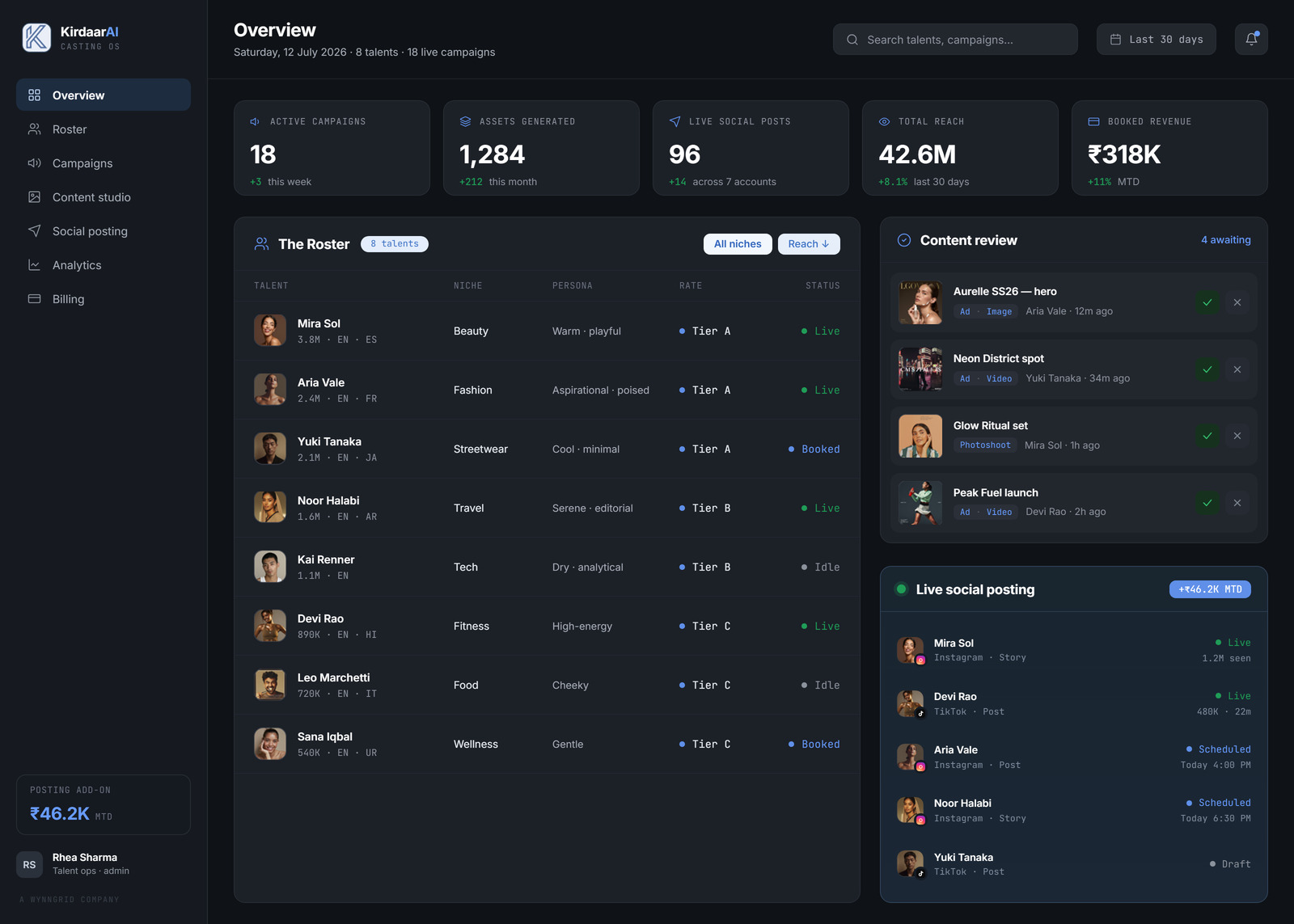
Task: Reject the Neon District spot
Action: click(x=1237, y=369)
